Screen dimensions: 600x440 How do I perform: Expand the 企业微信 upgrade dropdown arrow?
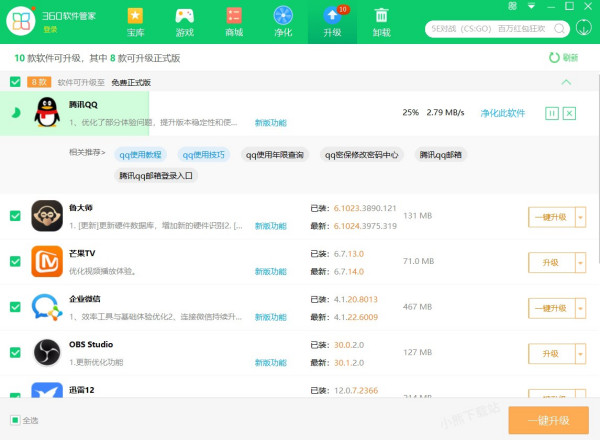pyautogui.click(x=580, y=308)
